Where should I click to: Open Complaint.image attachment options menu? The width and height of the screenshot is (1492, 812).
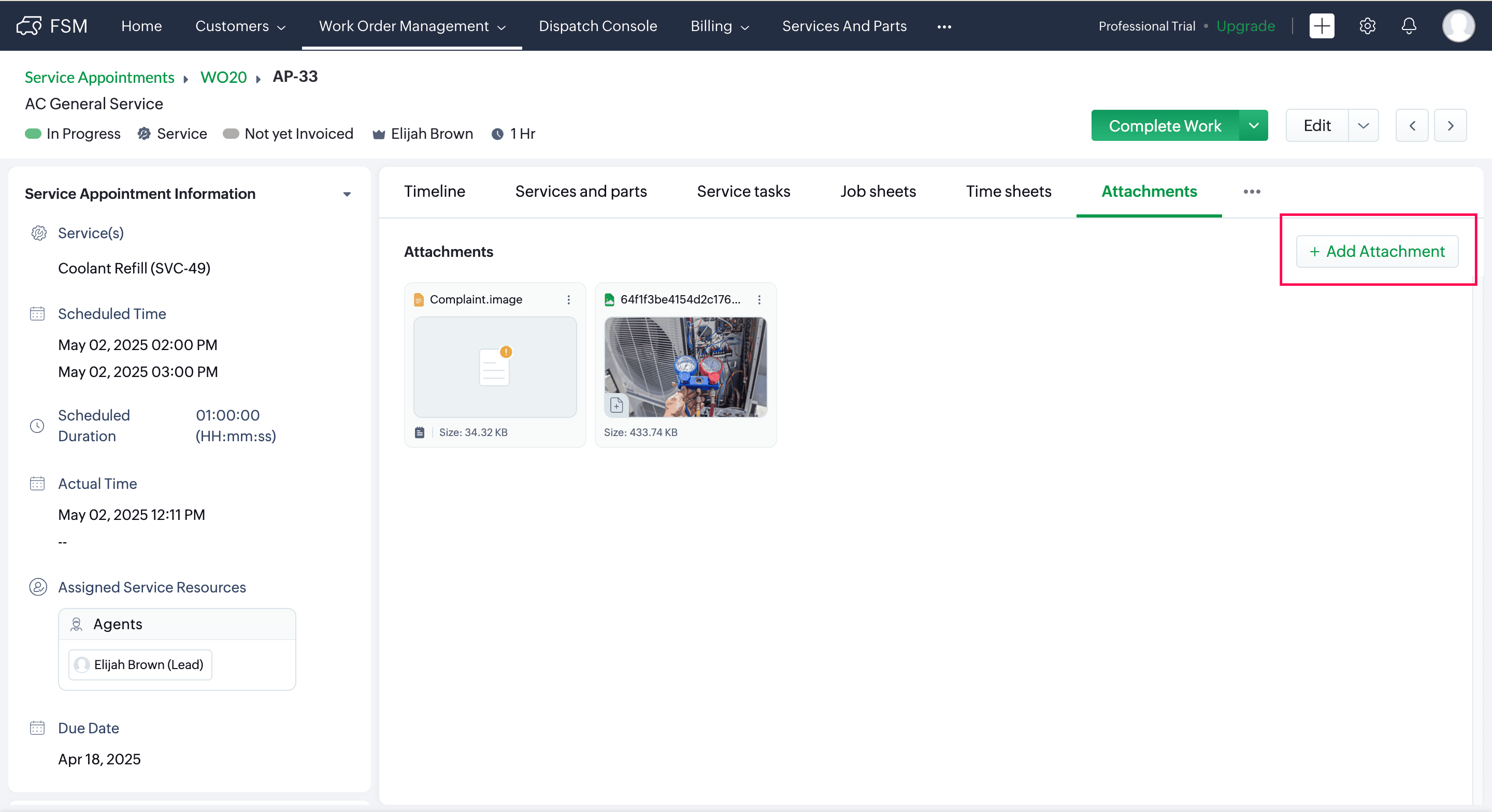point(568,299)
